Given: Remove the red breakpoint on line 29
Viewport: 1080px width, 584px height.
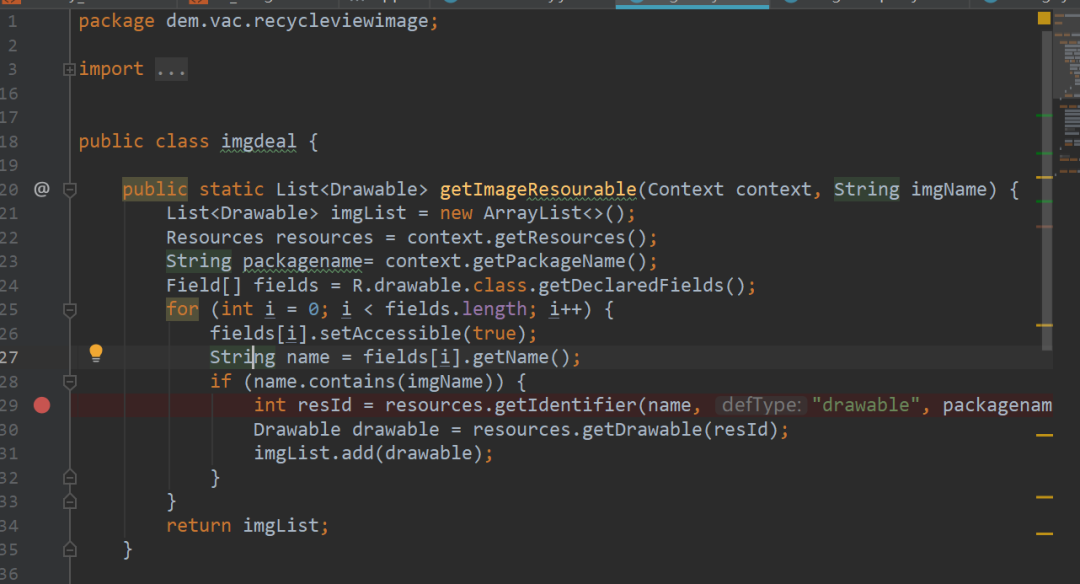Looking at the screenshot, I should tap(42, 405).
